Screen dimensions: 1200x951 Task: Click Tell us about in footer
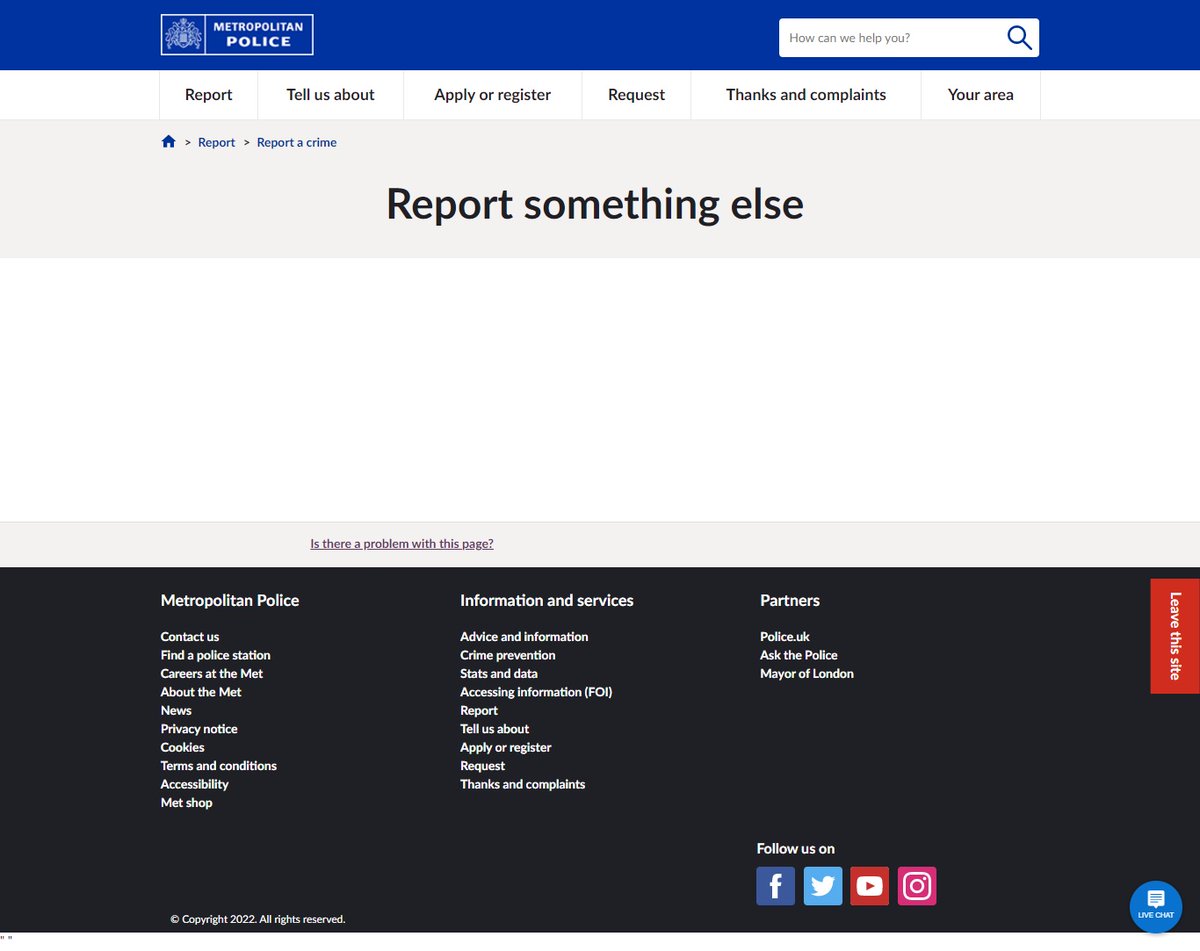(495, 729)
